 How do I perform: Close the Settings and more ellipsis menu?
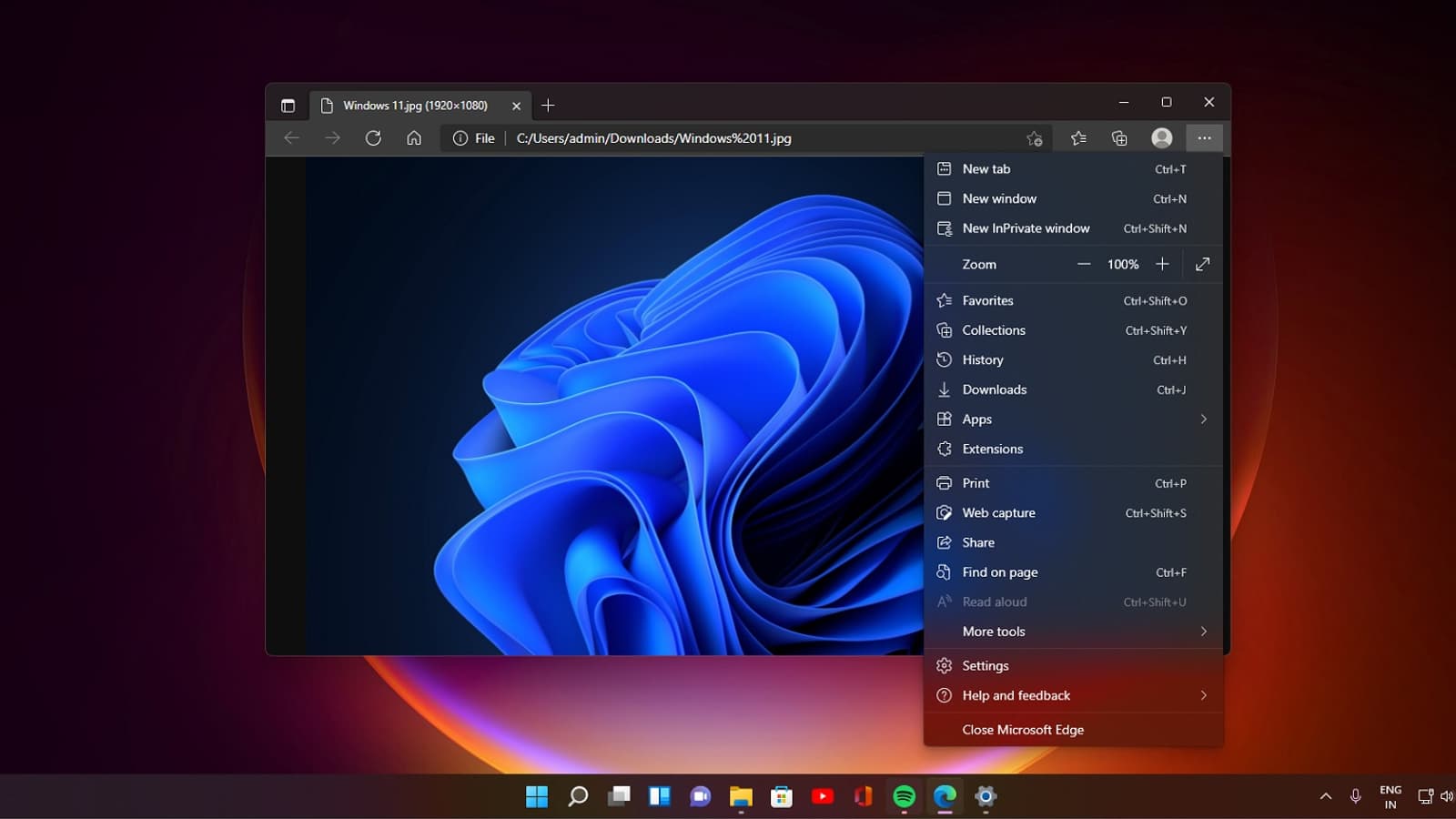tap(1204, 138)
